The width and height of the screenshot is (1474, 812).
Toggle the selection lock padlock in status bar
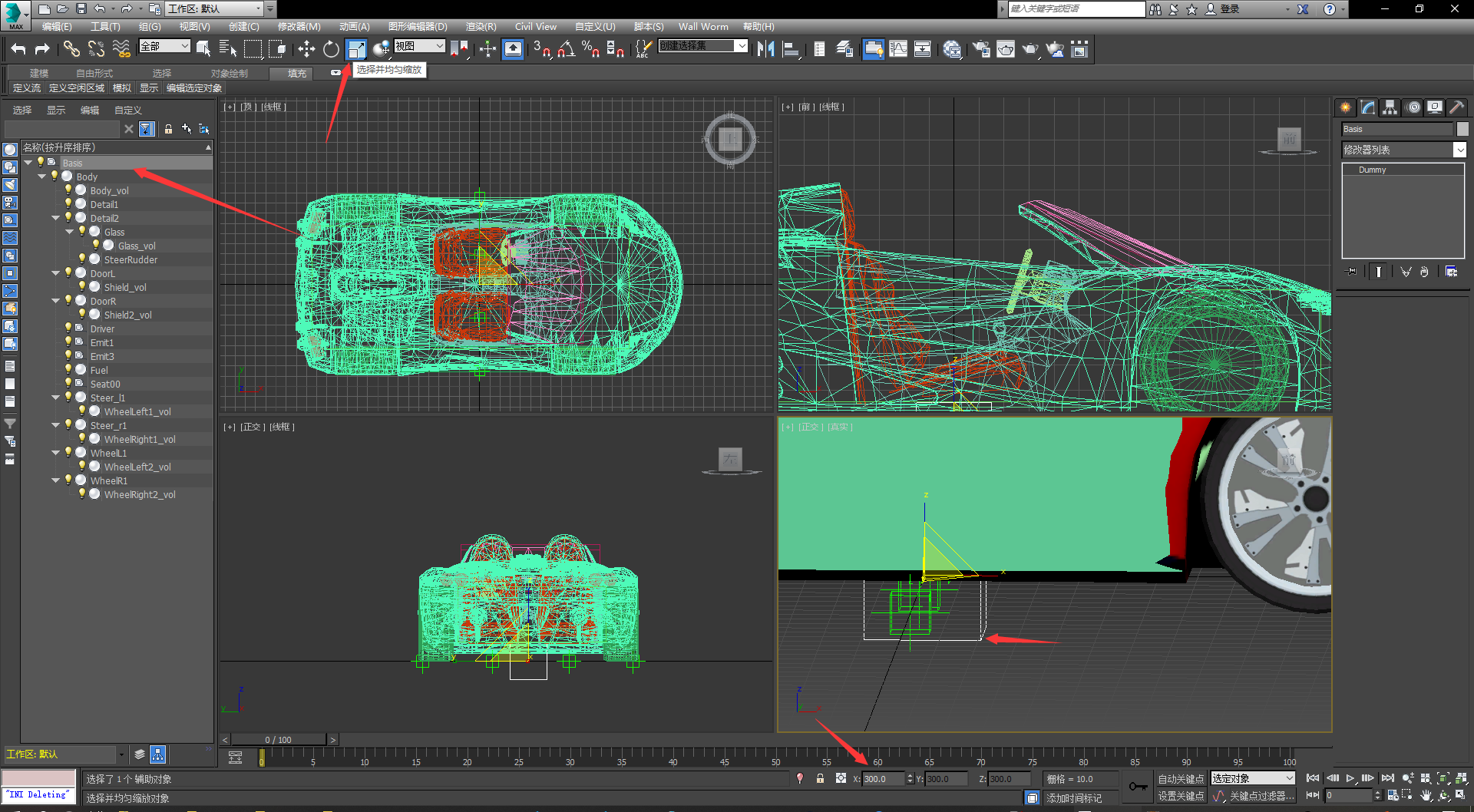820,779
